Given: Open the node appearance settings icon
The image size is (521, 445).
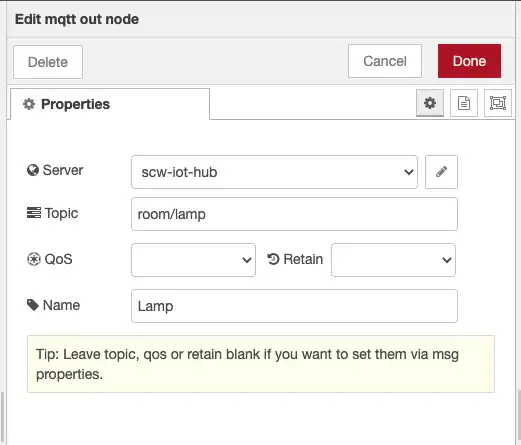Looking at the screenshot, I should coord(498,103).
